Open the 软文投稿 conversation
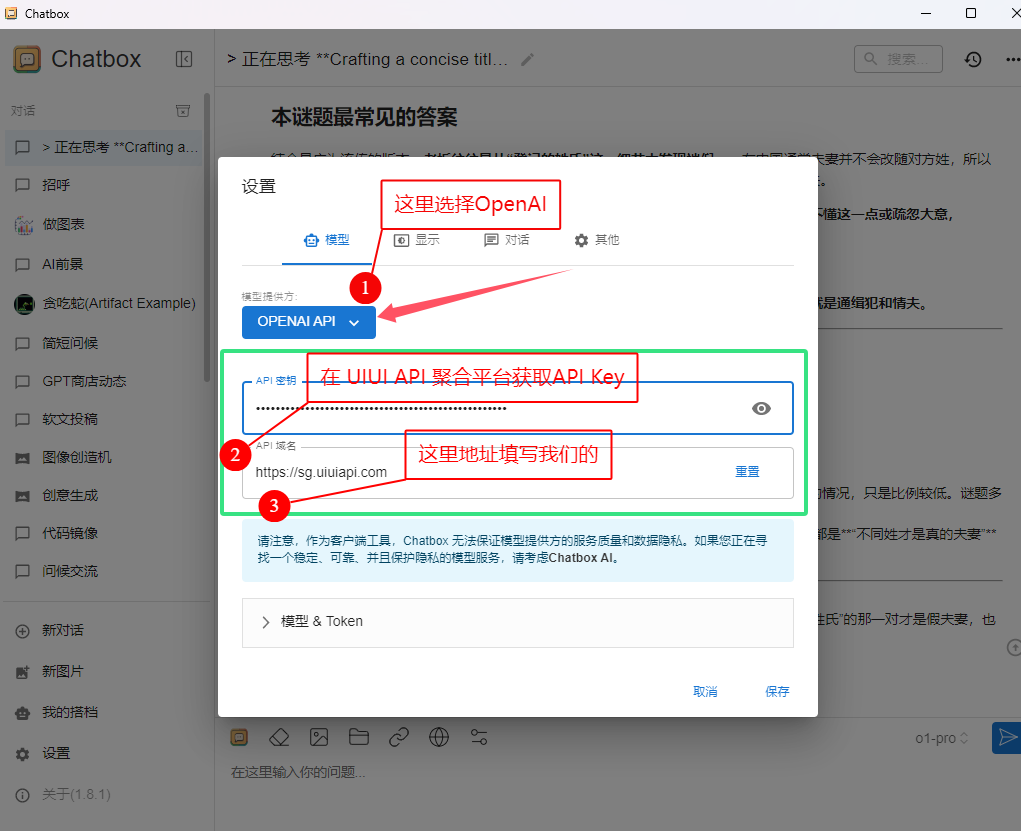Image resolution: width=1021 pixels, height=831 pixels. [104, 419]
